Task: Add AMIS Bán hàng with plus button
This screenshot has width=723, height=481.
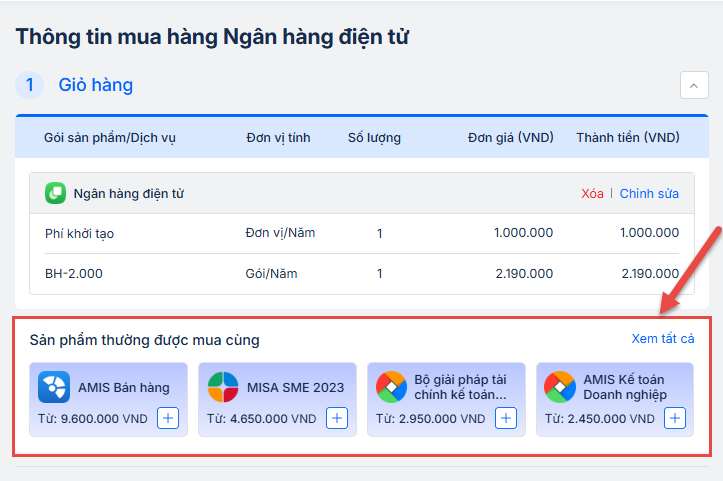Action: [x=168, y=418]
